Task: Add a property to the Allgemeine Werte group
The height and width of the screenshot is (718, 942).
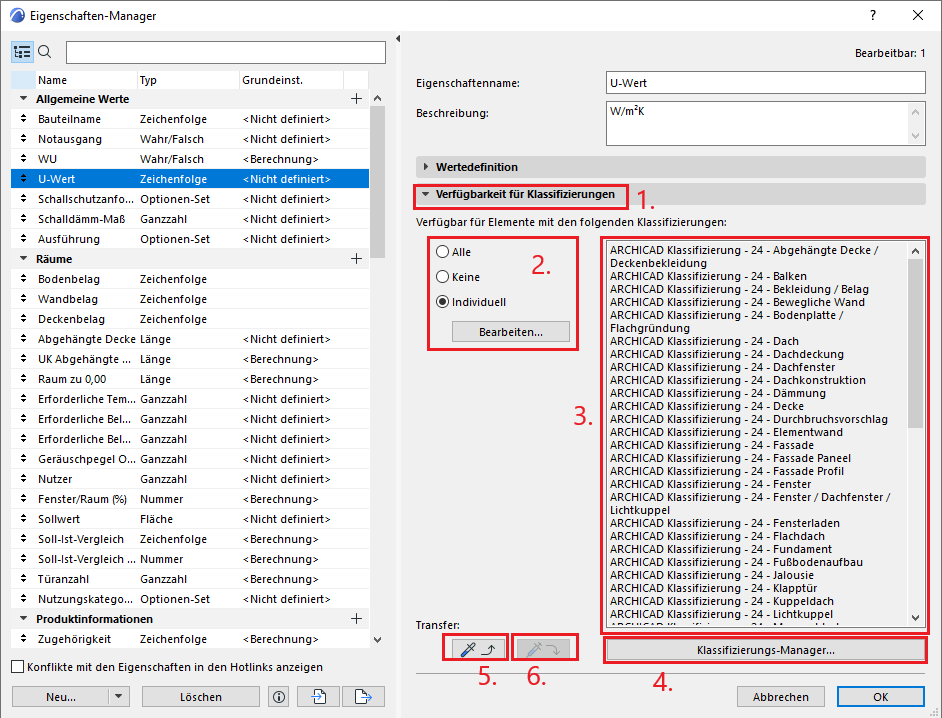Action: tap(357, 99)
